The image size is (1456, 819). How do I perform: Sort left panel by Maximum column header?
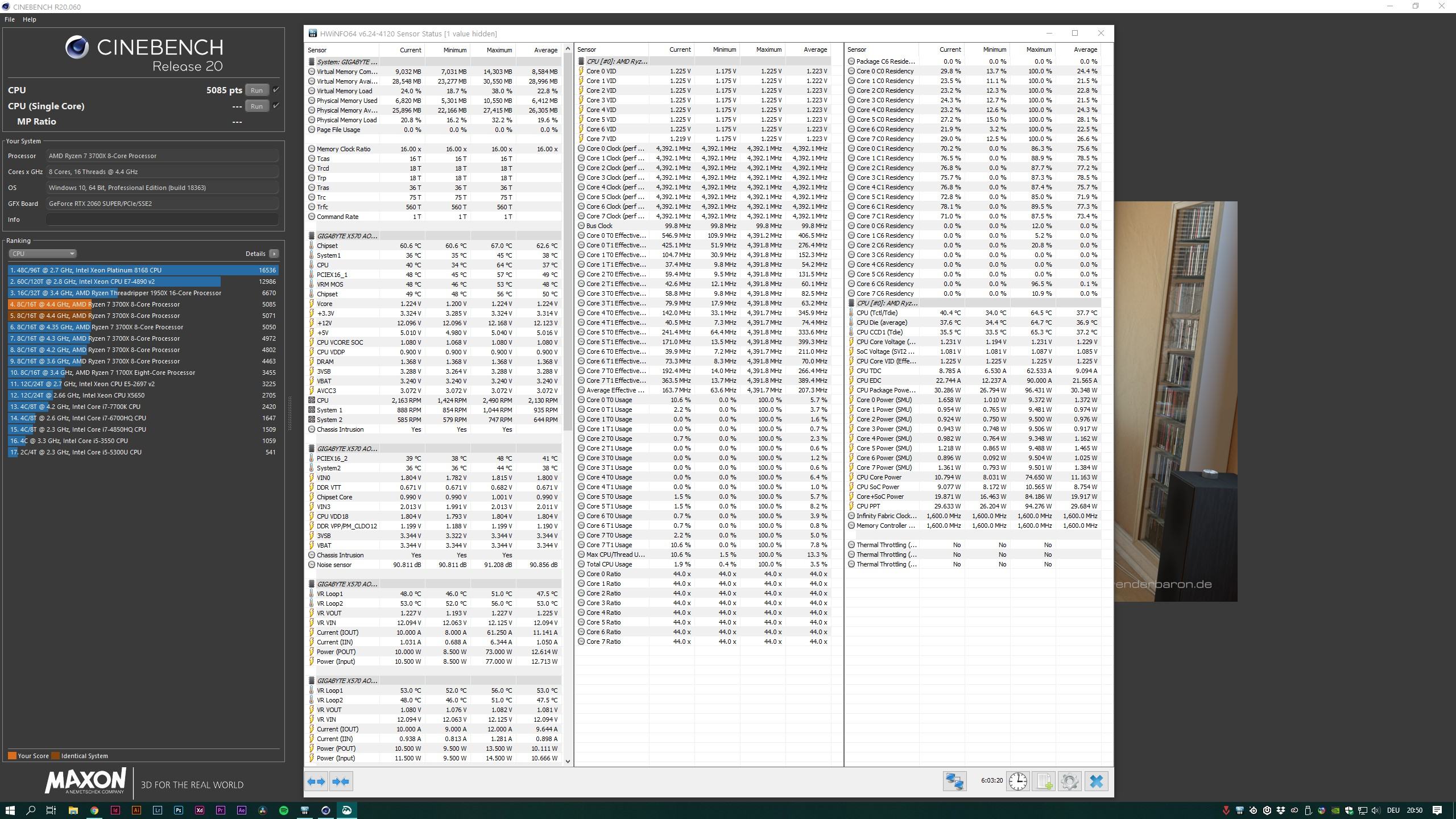point(493,50)
